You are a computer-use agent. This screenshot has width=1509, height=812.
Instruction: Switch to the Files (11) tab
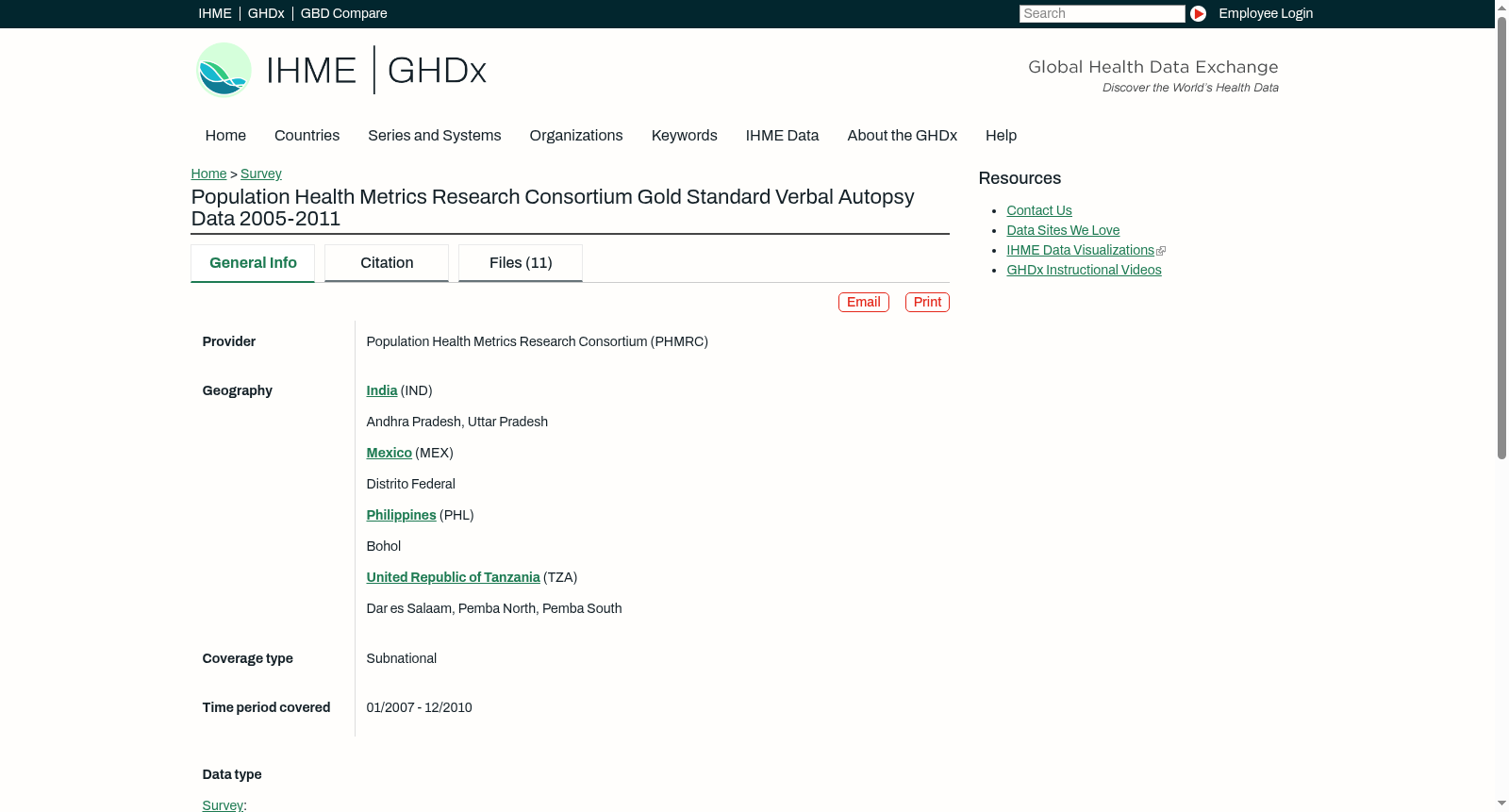521,263
